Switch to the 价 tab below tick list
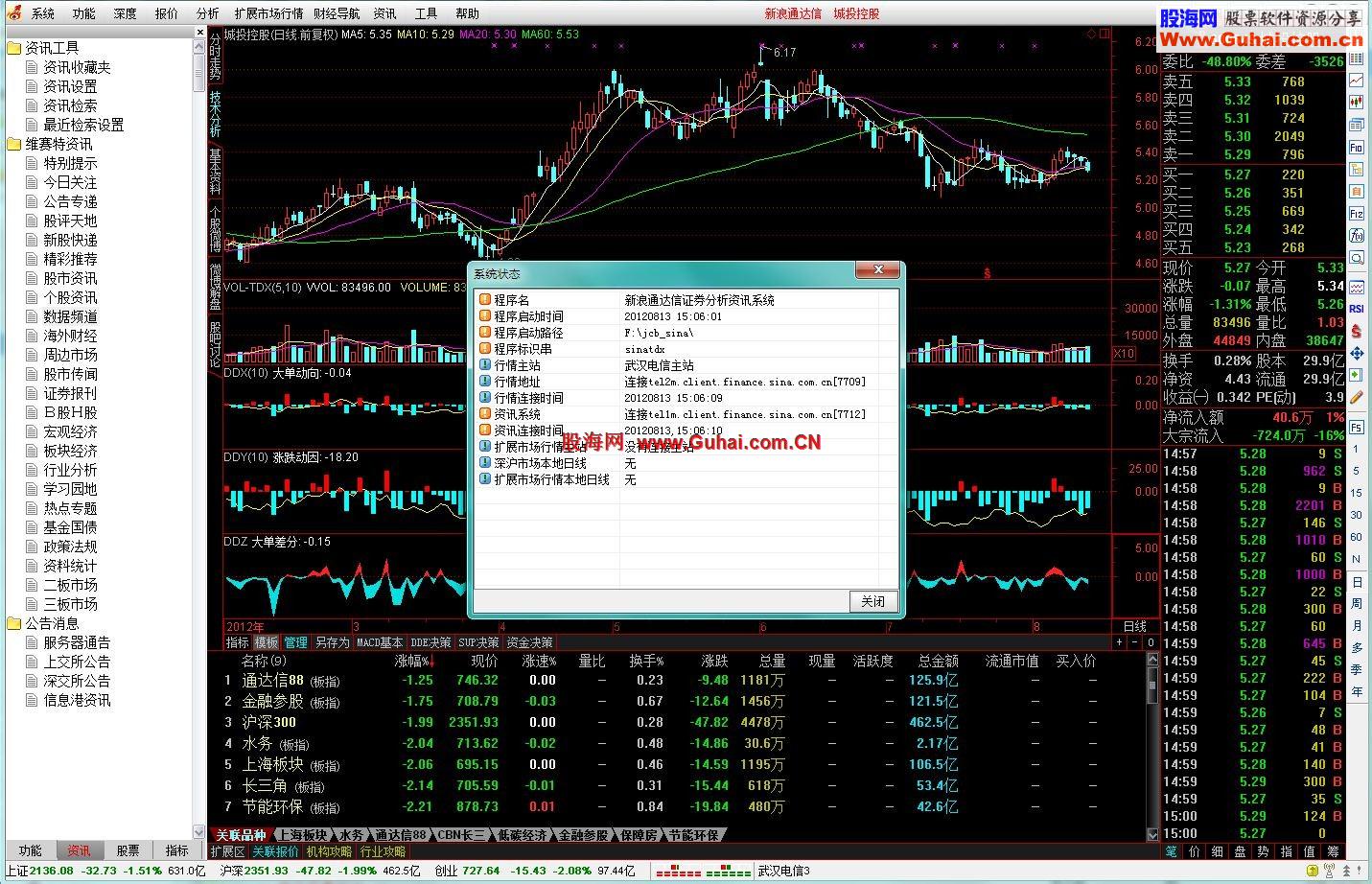1372x884 pixels. click(x=1194, y=851)
